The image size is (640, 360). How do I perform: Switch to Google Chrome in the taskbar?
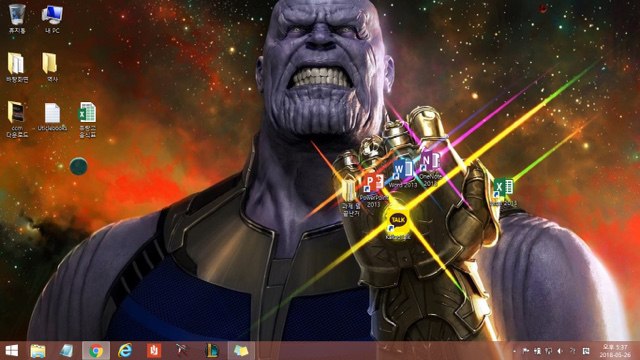(x=96, y=351)
